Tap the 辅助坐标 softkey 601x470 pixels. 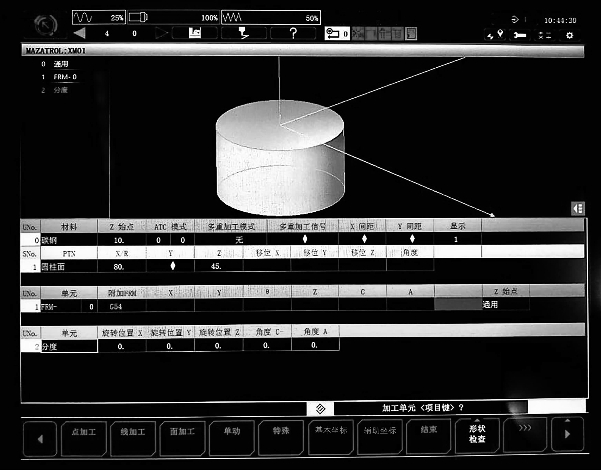(380, 436)
